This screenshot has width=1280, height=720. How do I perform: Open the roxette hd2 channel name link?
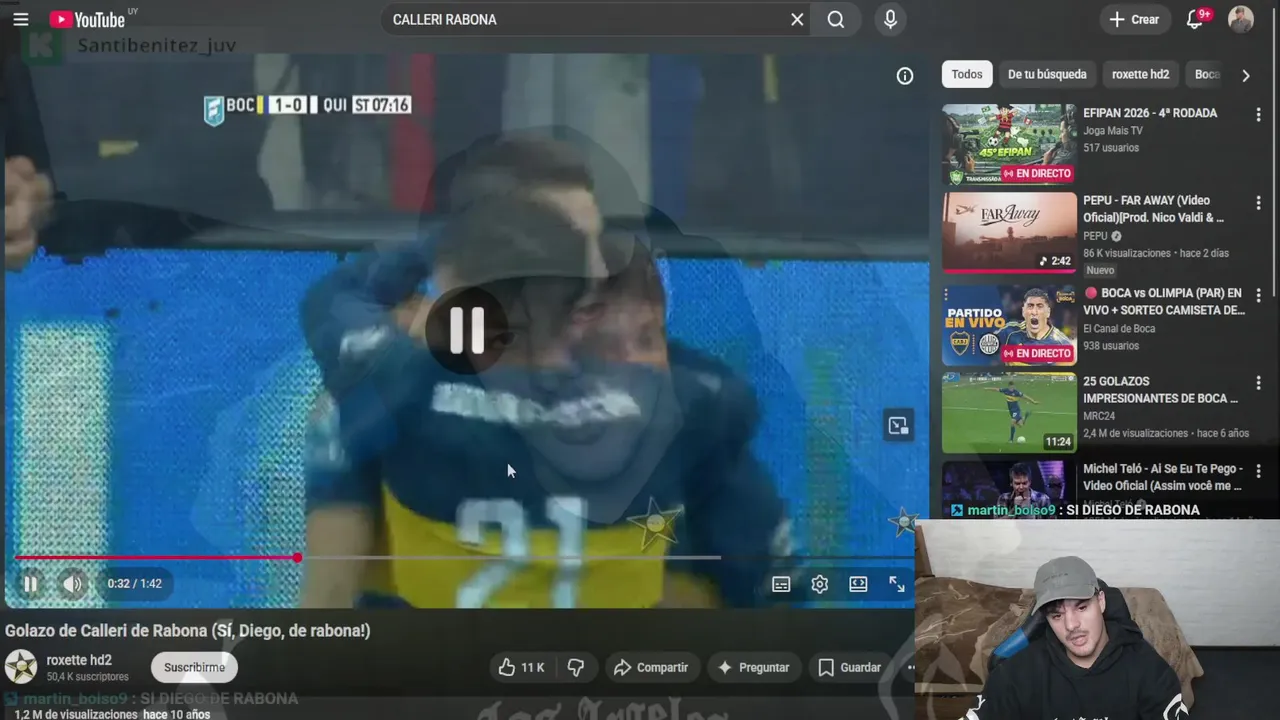coord(79,660)
